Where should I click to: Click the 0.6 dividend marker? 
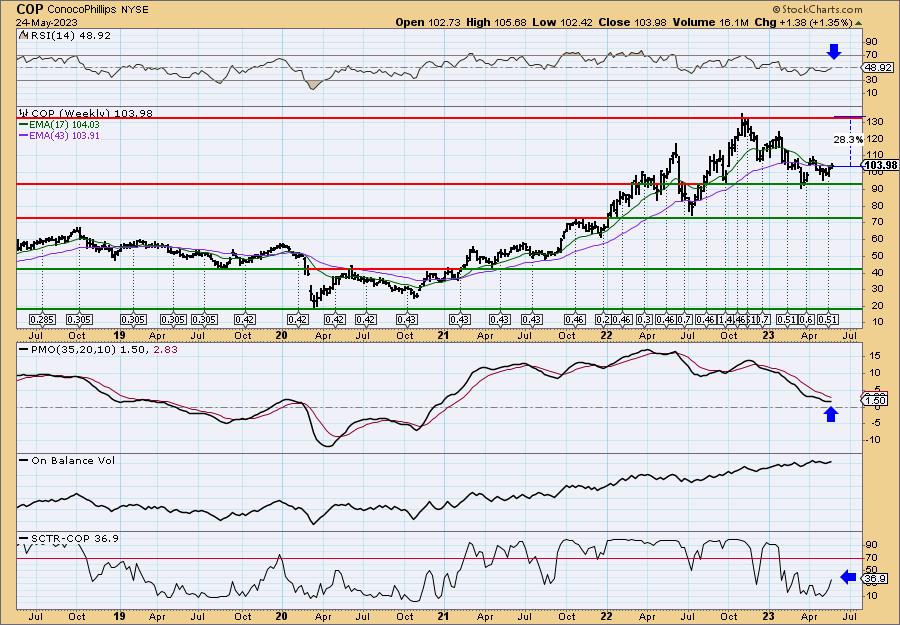pyautogui.click(x=806, y=319)
